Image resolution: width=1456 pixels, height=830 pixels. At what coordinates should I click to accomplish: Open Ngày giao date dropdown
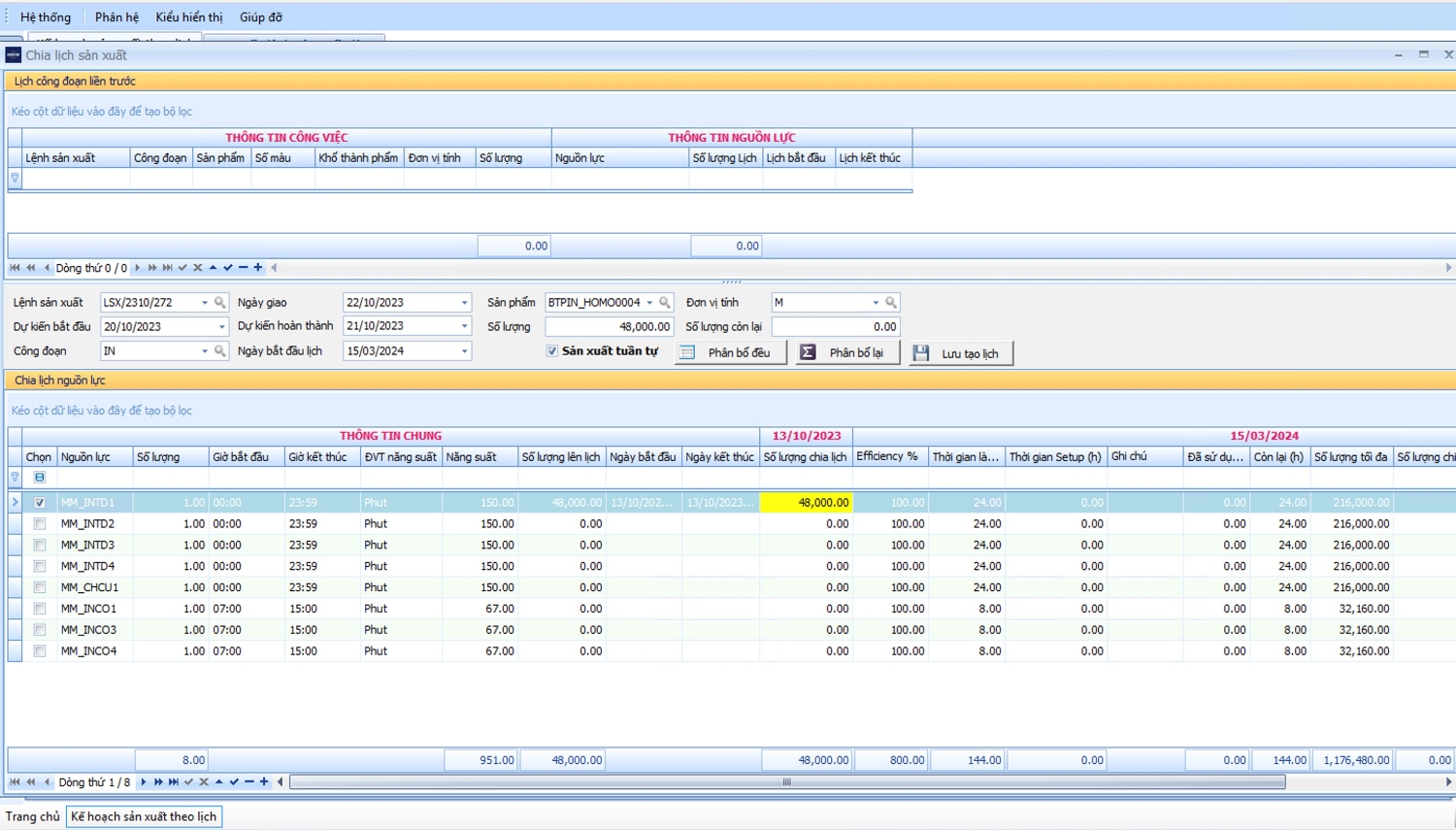[x=464, y=303]
